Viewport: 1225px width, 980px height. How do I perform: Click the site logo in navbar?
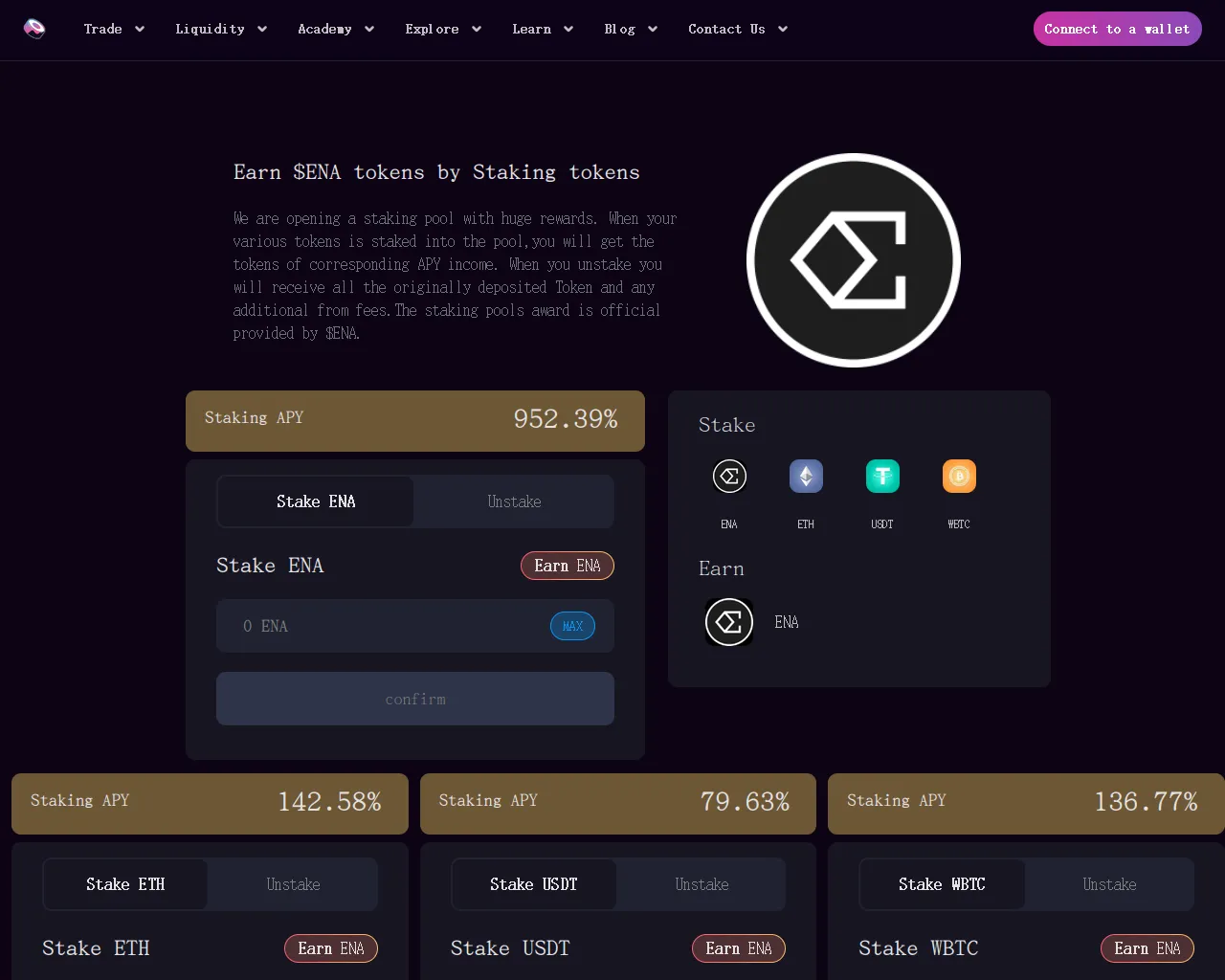pyautogui.click(x=34, y=29)
